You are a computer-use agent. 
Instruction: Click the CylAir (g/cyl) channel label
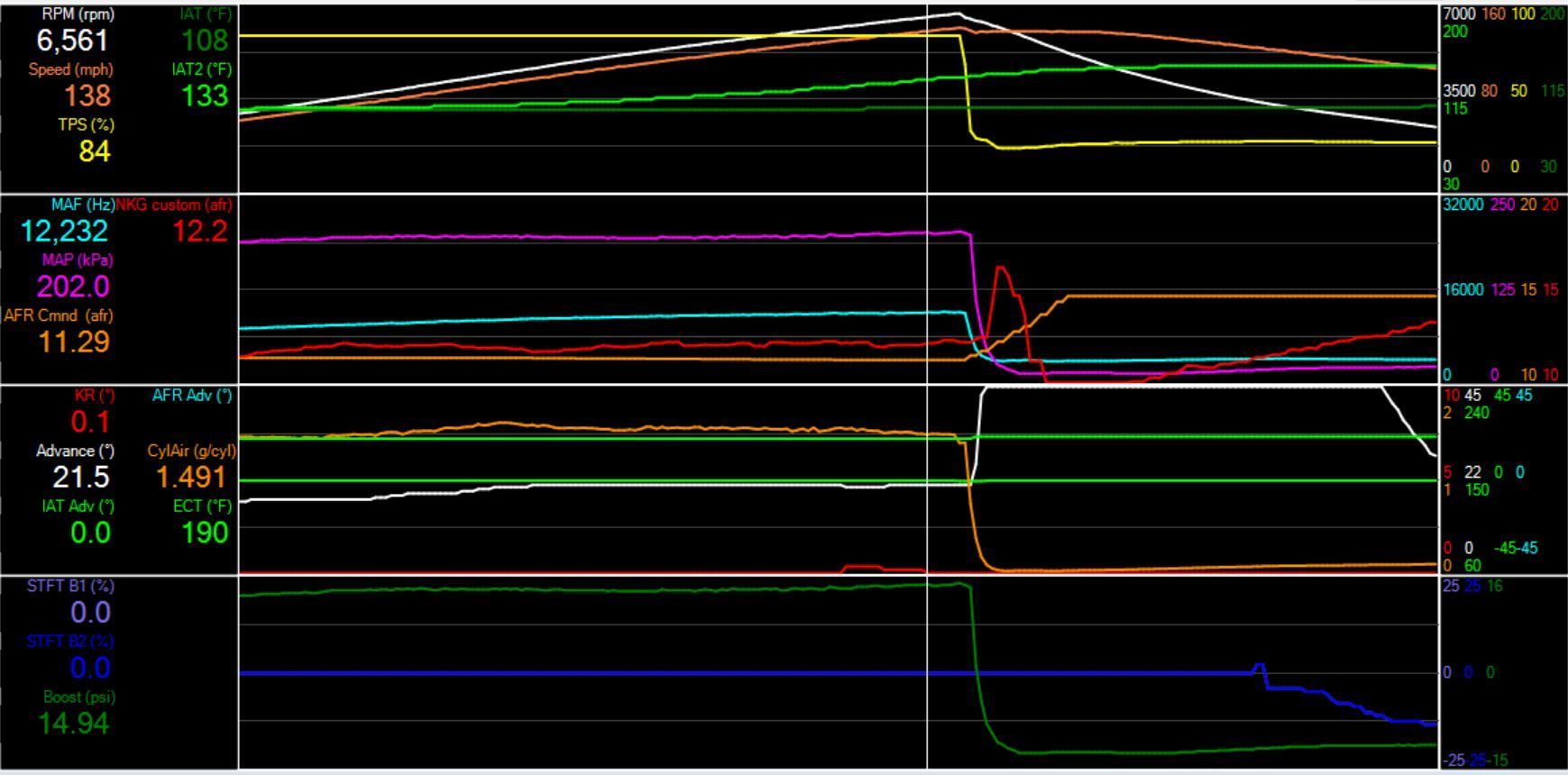point(191,451)
